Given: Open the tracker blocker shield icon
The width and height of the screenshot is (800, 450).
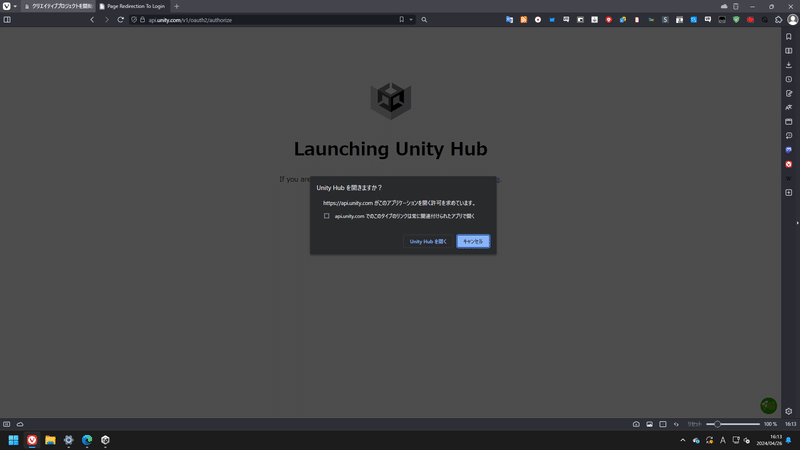Looking at the screenshot, I should pos(134,20).
